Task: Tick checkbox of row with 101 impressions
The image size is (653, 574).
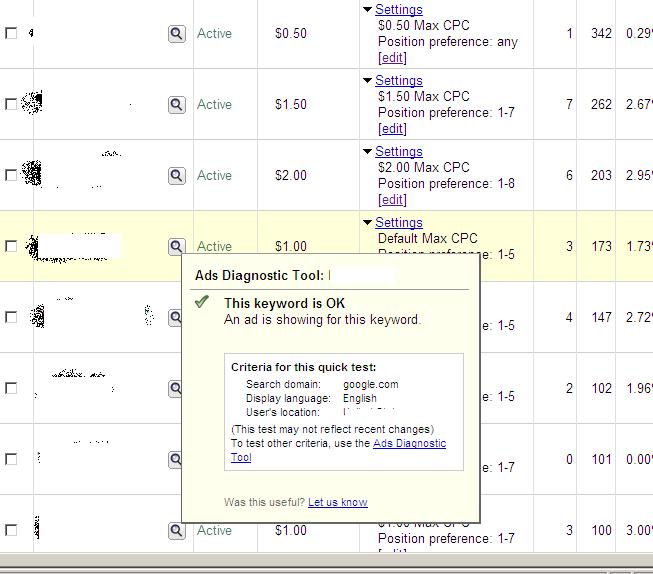Action: [11, 459]
